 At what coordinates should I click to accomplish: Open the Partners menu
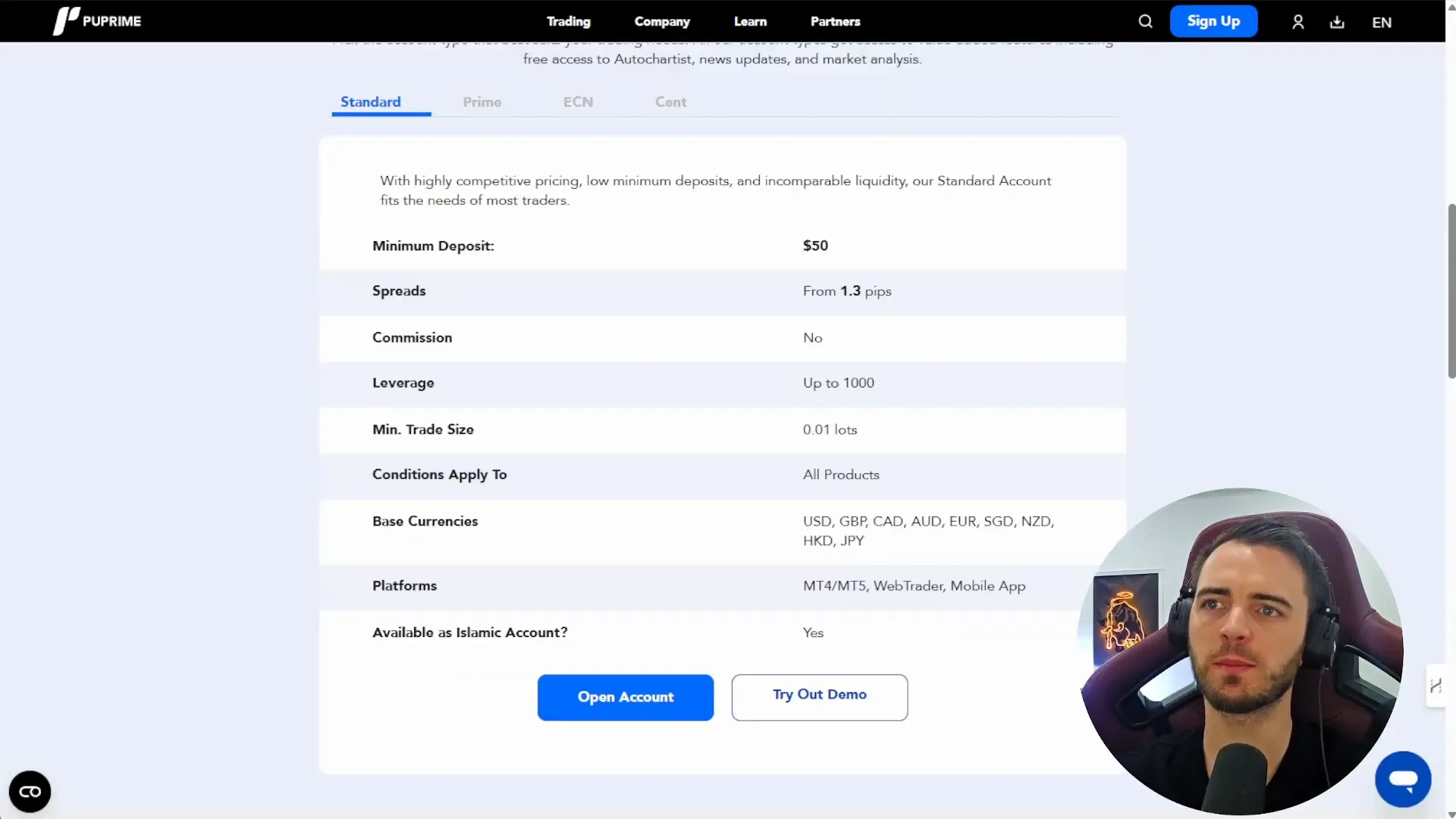pos(835,21)
